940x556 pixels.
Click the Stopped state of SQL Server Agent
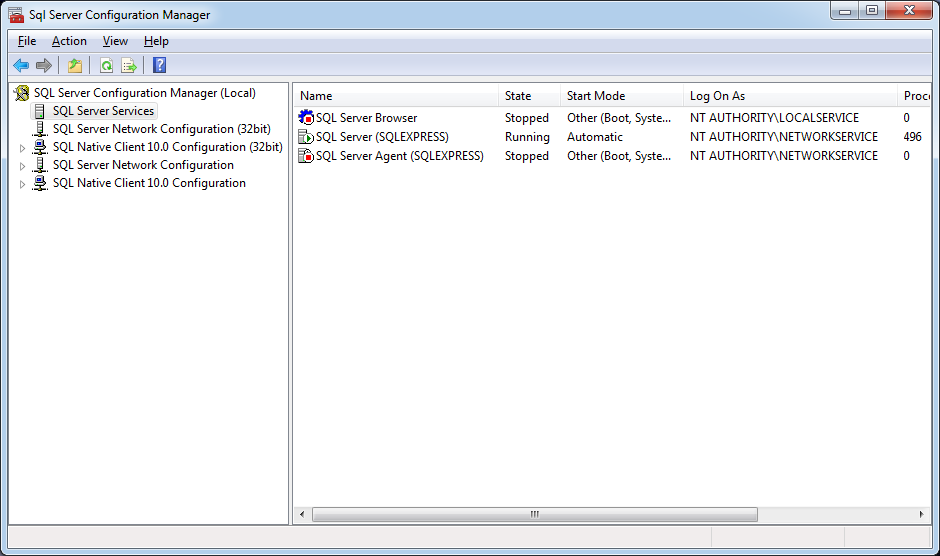click(x=526, y=156)
